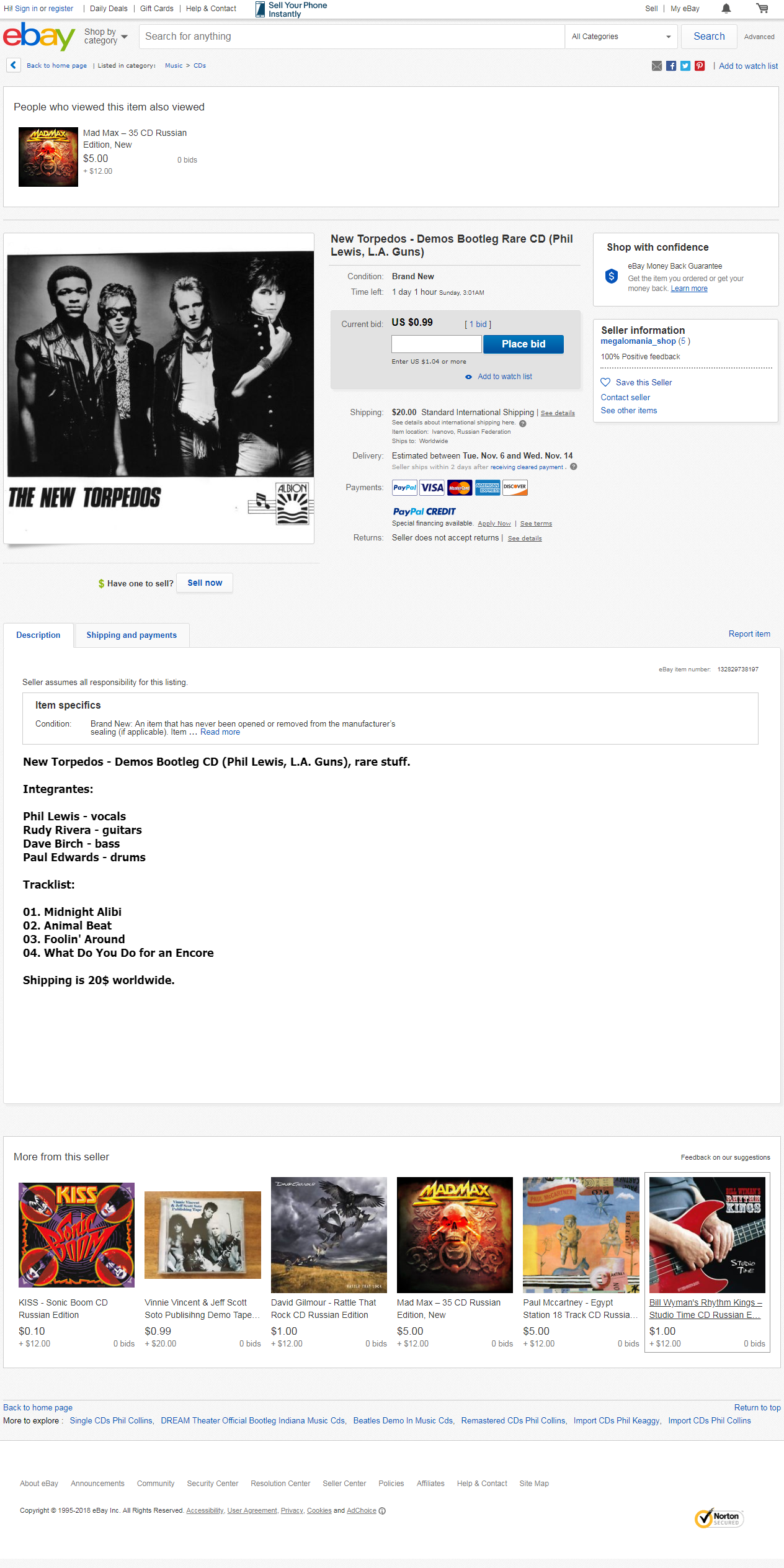This screenshot has width=784, height=1568.
Task: Click the international shipping help question mark
Action: [x=523, y=423]
